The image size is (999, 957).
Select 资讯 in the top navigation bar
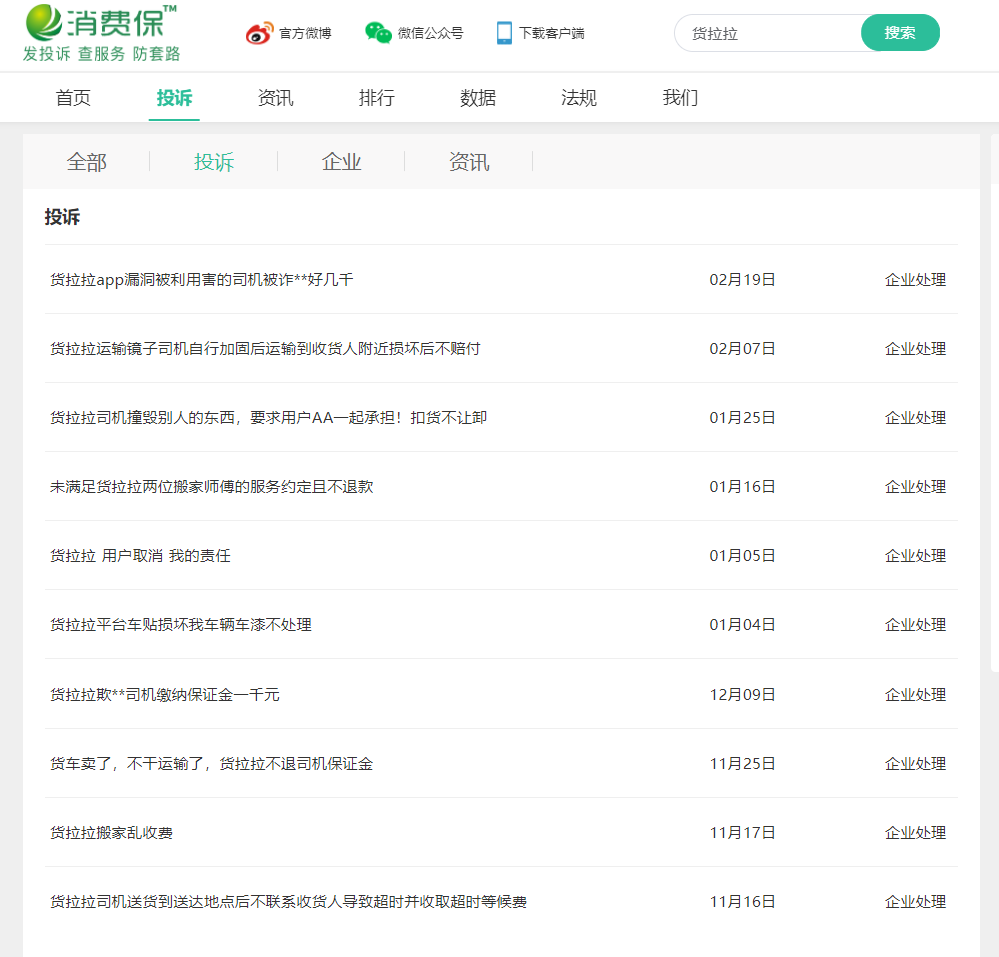click(x=275, y=97)
